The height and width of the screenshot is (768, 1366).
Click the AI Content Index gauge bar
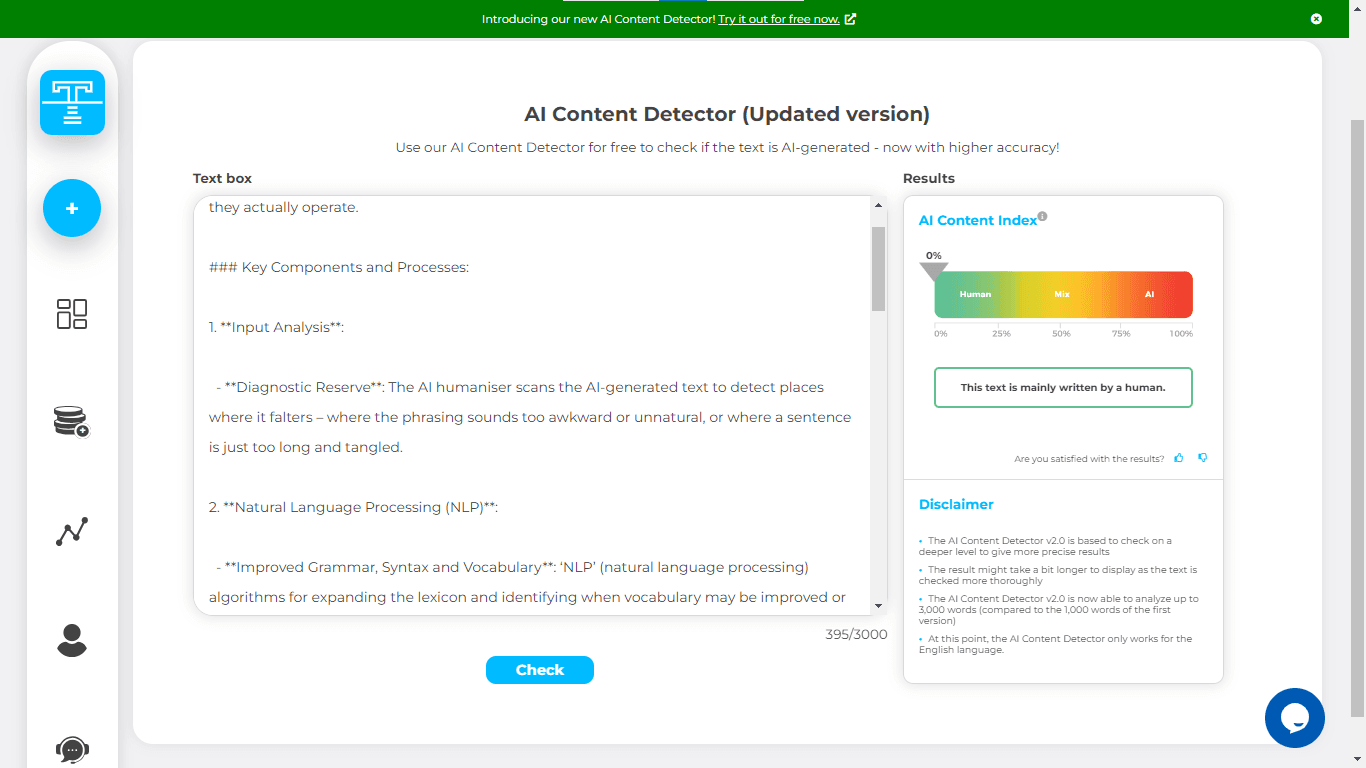(1063, 295)
